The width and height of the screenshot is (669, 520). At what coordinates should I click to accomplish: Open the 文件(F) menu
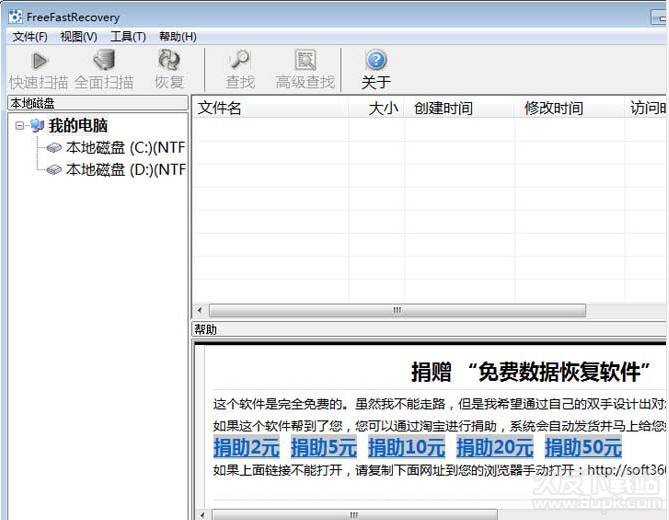pos(29,37)
